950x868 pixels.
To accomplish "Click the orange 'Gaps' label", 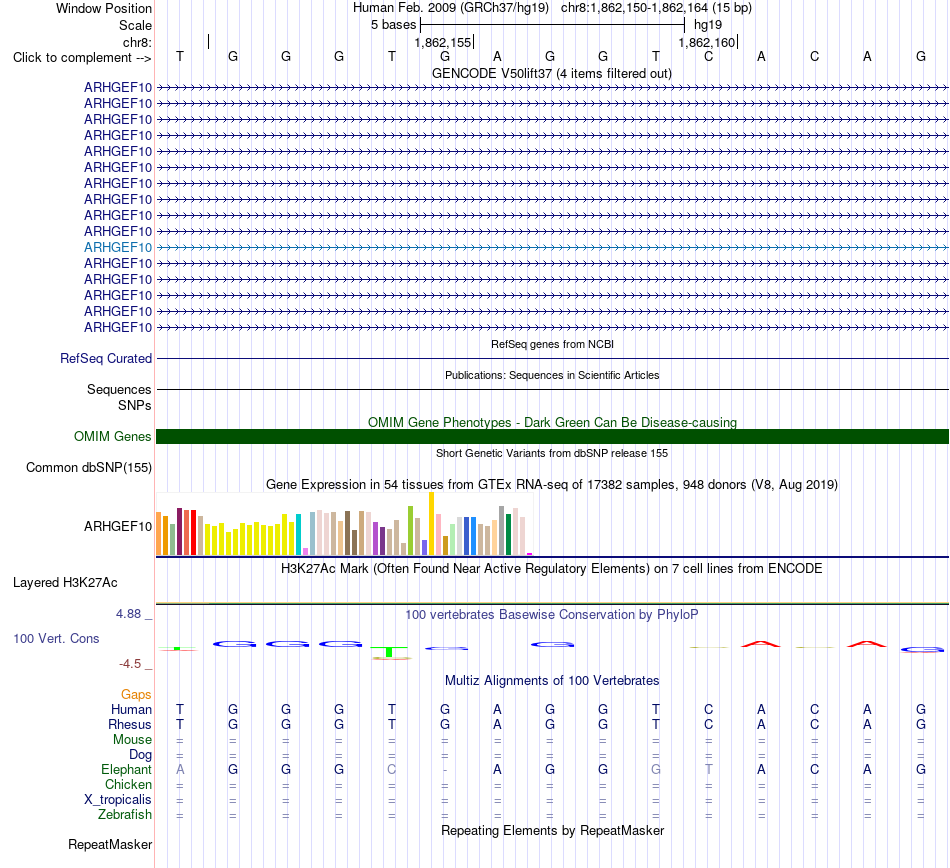I will pos(136,695).
